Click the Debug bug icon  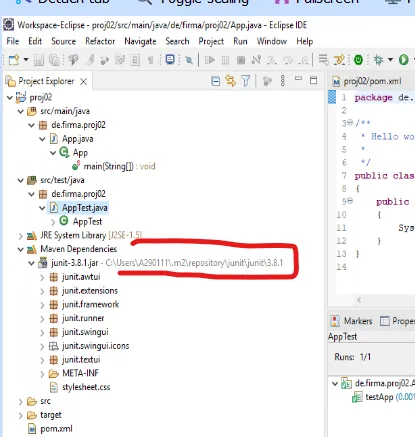coord(378,60)
